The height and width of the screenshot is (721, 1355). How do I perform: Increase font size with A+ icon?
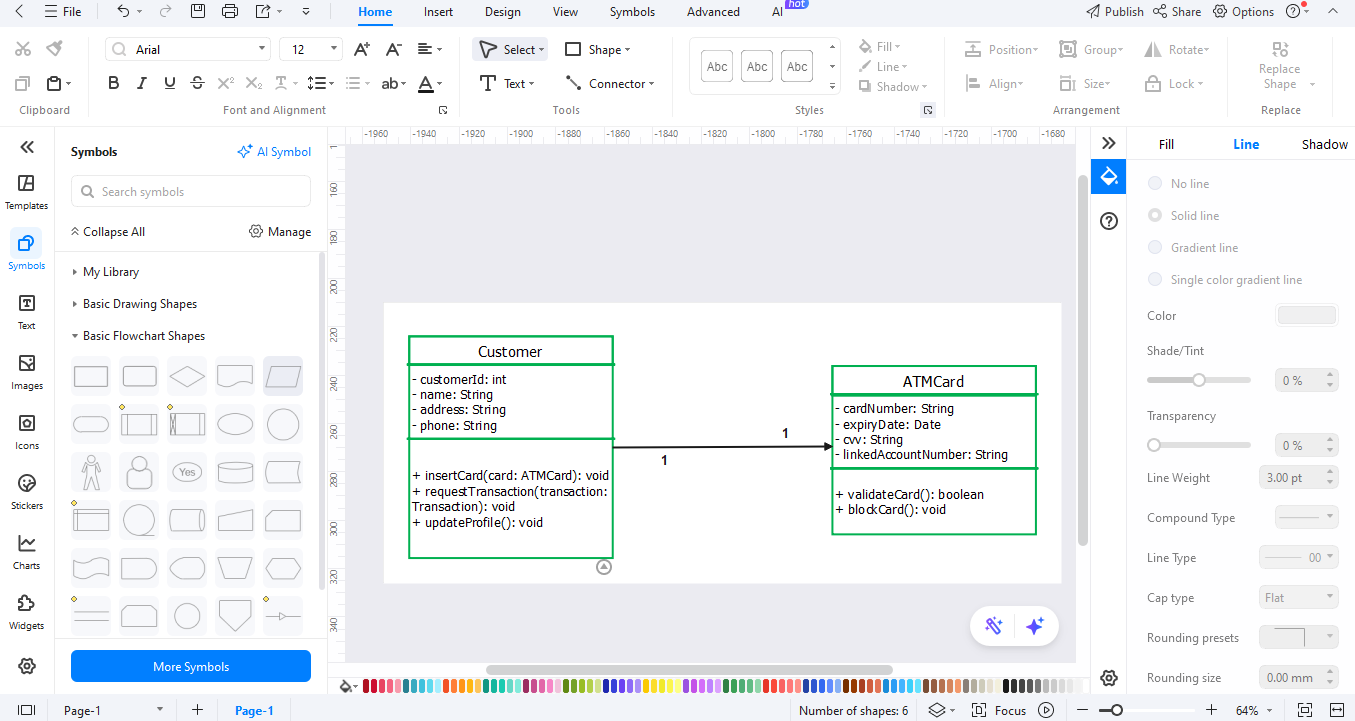[x=362, y=49]
